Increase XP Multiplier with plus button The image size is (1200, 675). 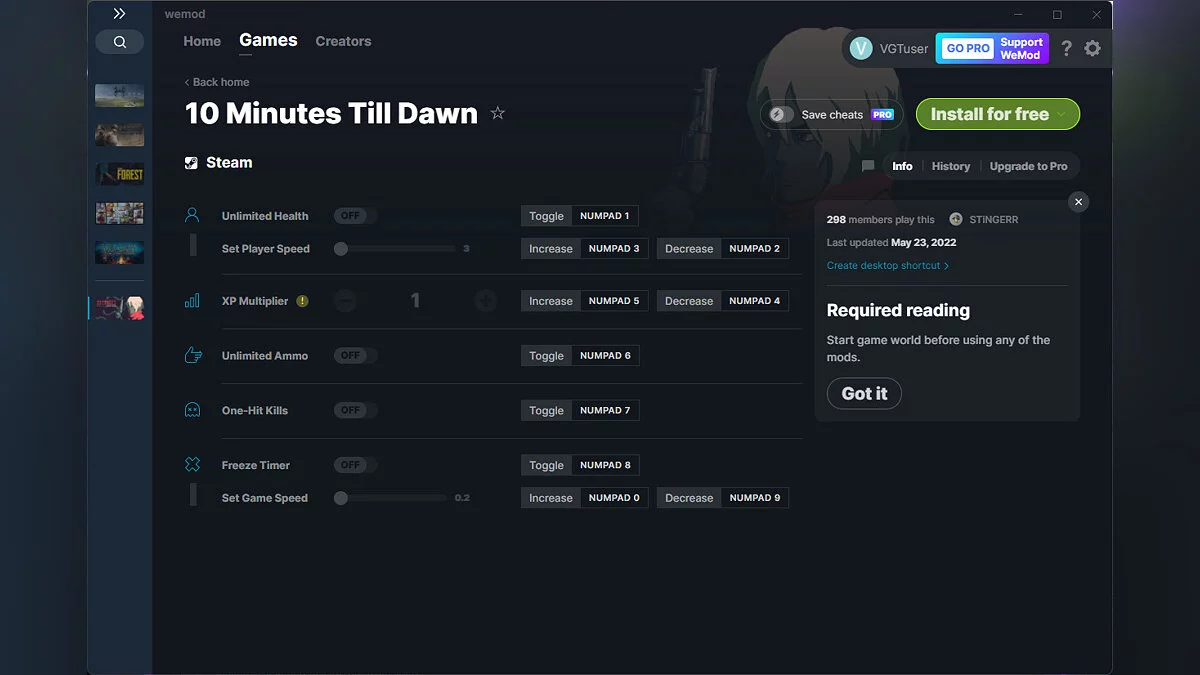pyautogui.click(x=486, y=301)
